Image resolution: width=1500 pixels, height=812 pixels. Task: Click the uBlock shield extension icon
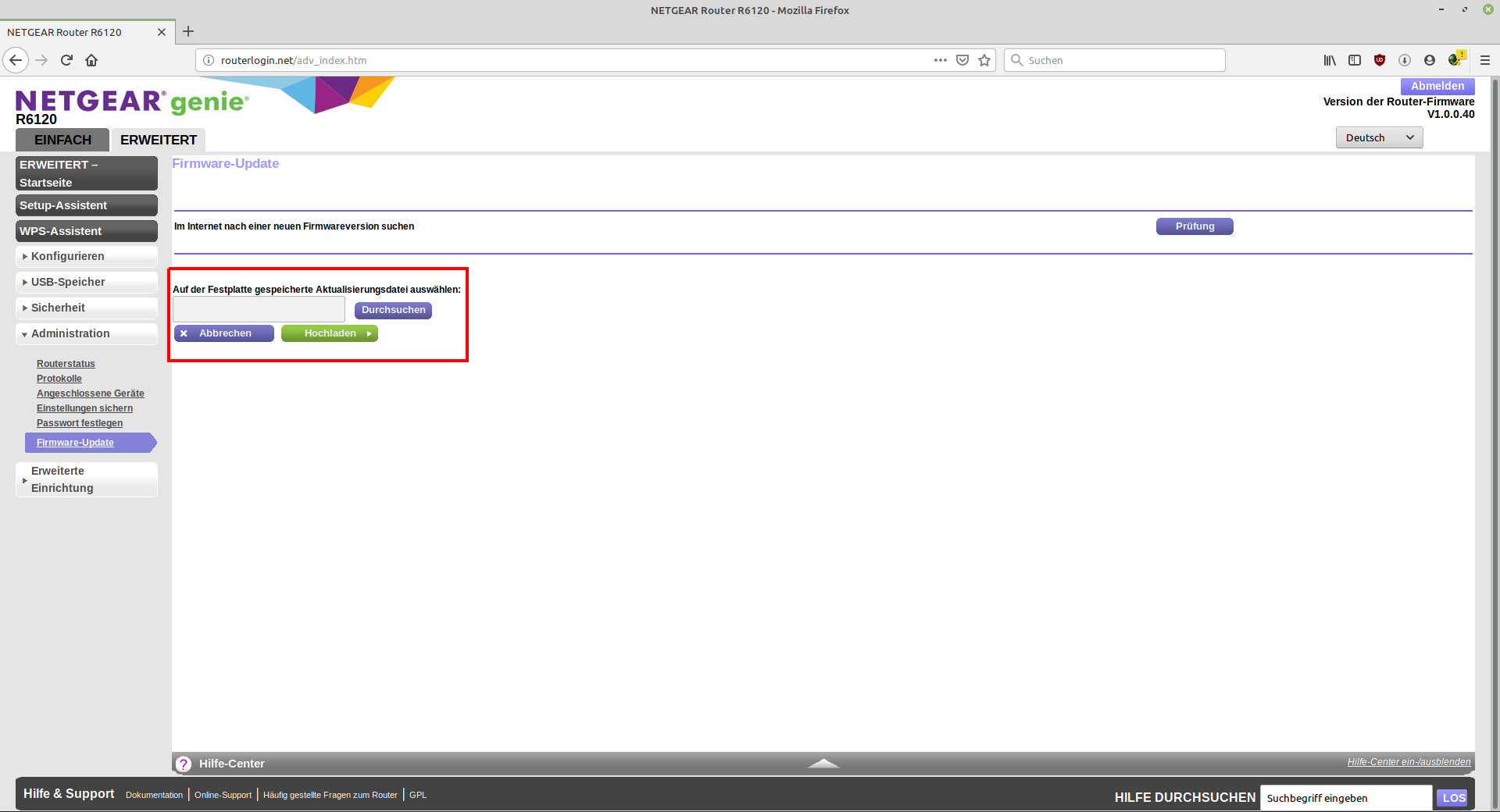pyautogui.click(x=1380, y=60)
